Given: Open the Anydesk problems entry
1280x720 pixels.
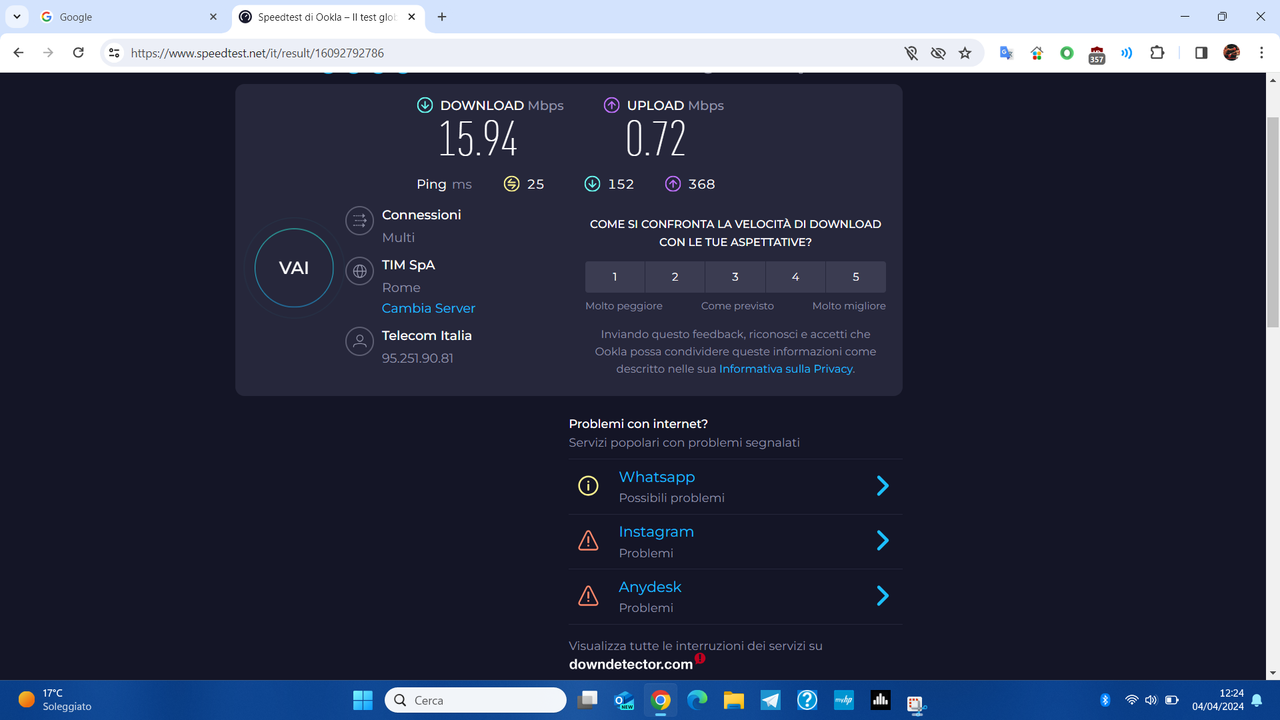Looking at the screenshot, I should point(735,597).
